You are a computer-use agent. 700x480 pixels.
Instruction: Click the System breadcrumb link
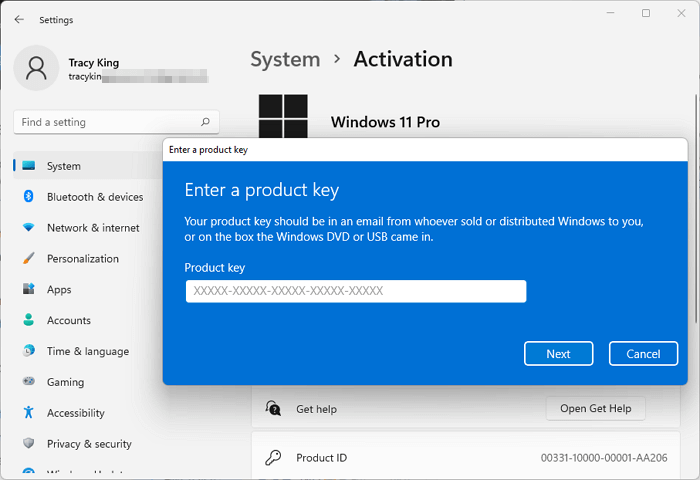[285, 59]
